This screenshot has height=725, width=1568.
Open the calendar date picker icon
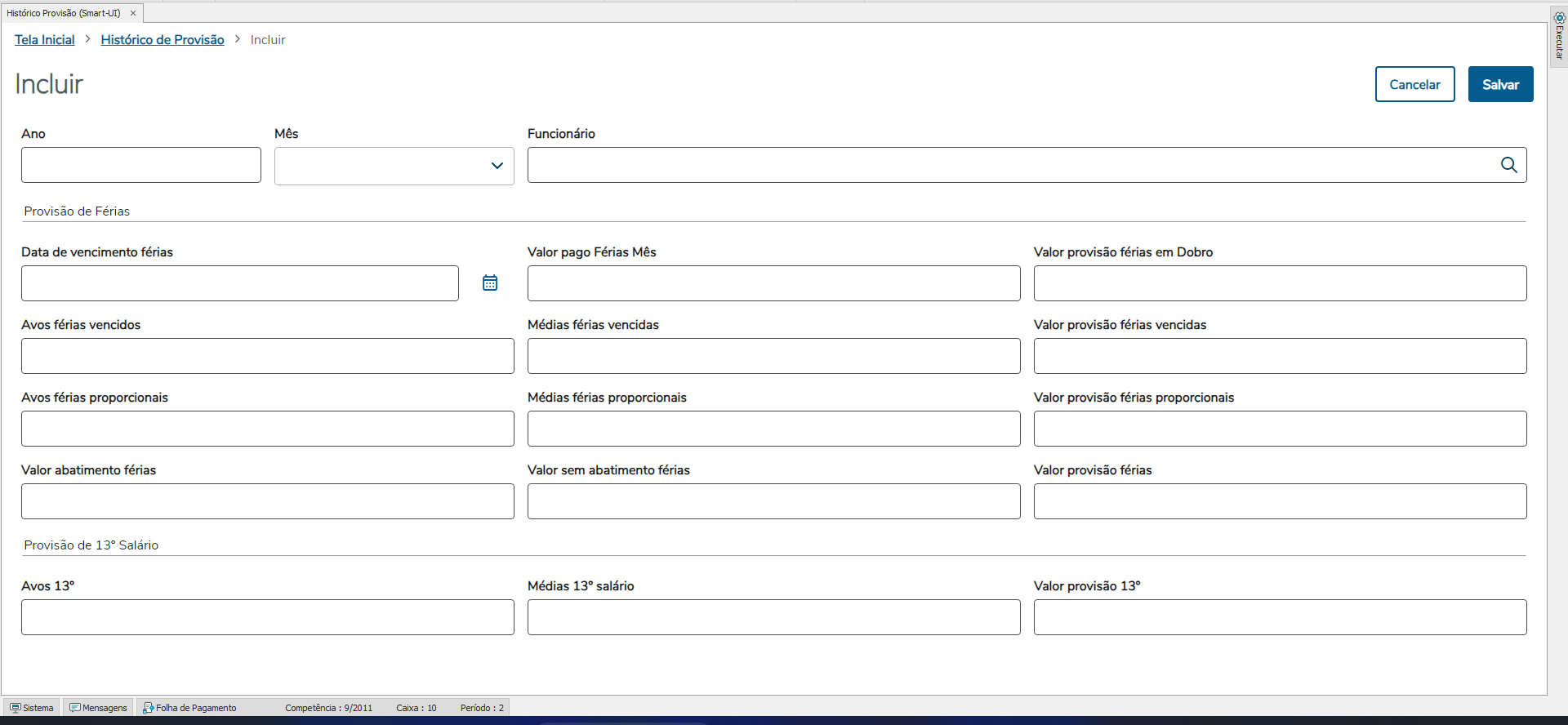point(490,283)
